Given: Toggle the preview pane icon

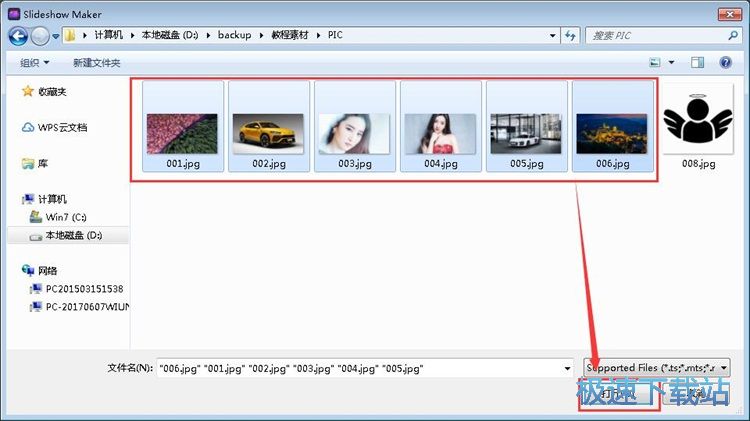Looking at the screenshot, I should 697,62.
